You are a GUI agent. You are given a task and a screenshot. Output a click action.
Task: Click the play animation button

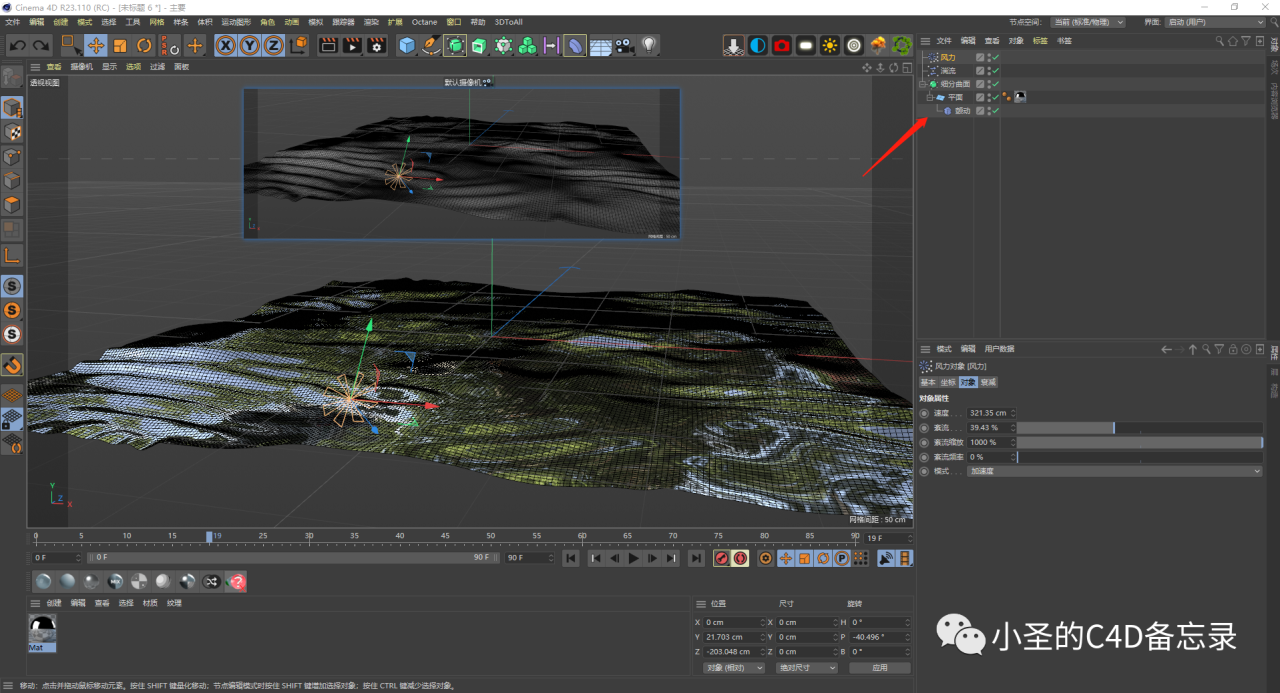634,558
